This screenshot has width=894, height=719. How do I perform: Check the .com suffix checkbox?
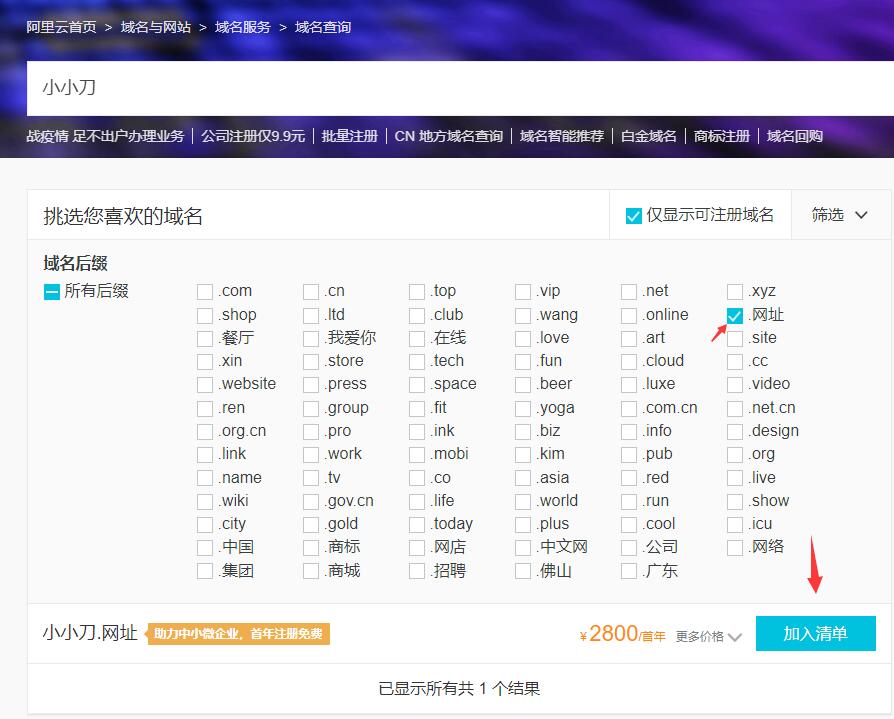pos(205,292)
